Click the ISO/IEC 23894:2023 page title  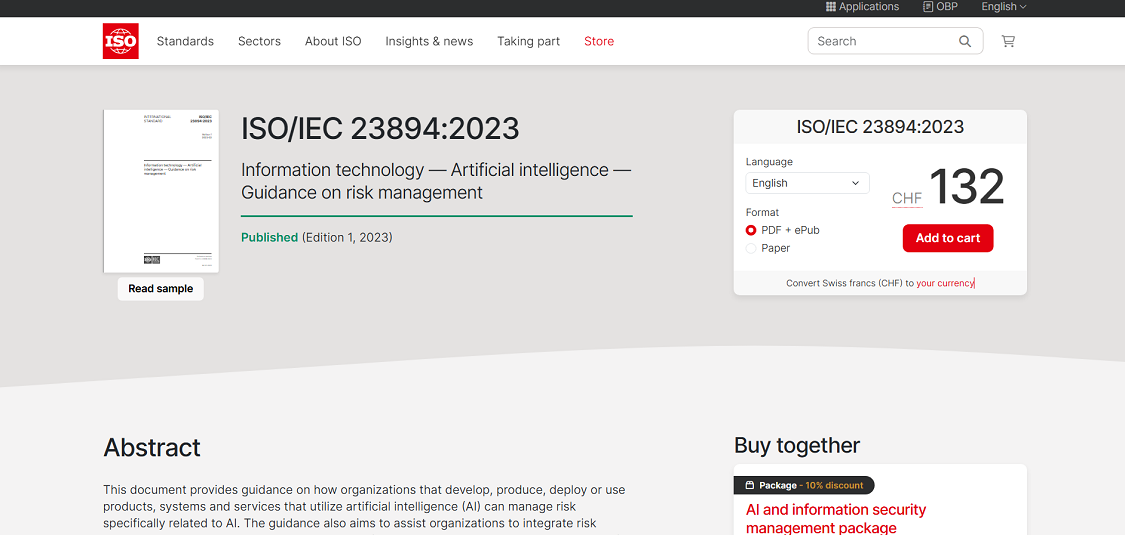380,129
